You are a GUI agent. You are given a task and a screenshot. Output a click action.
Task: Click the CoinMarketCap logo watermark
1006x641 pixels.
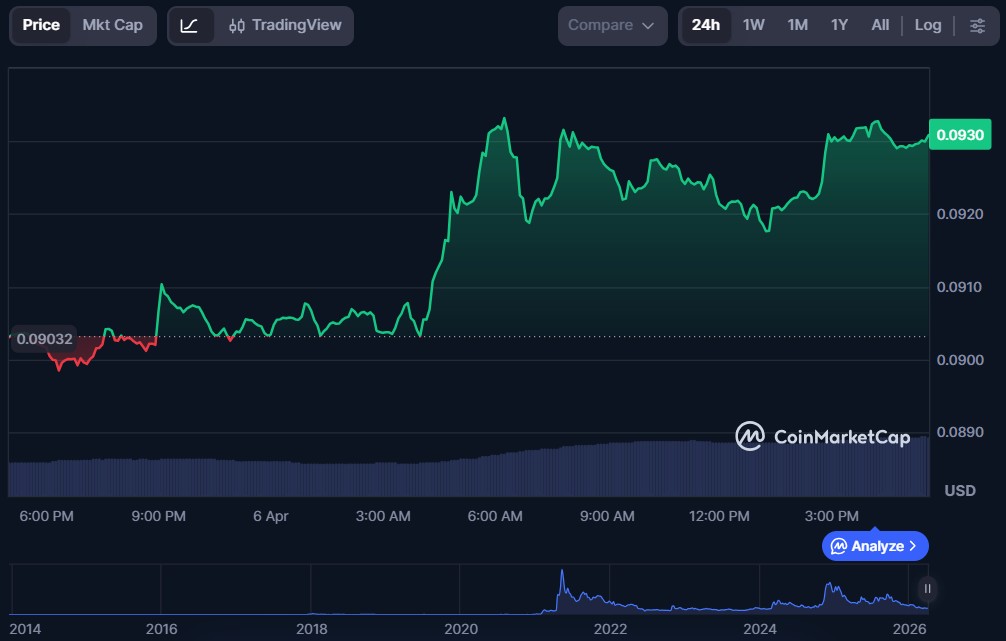(x=822, y=436)
